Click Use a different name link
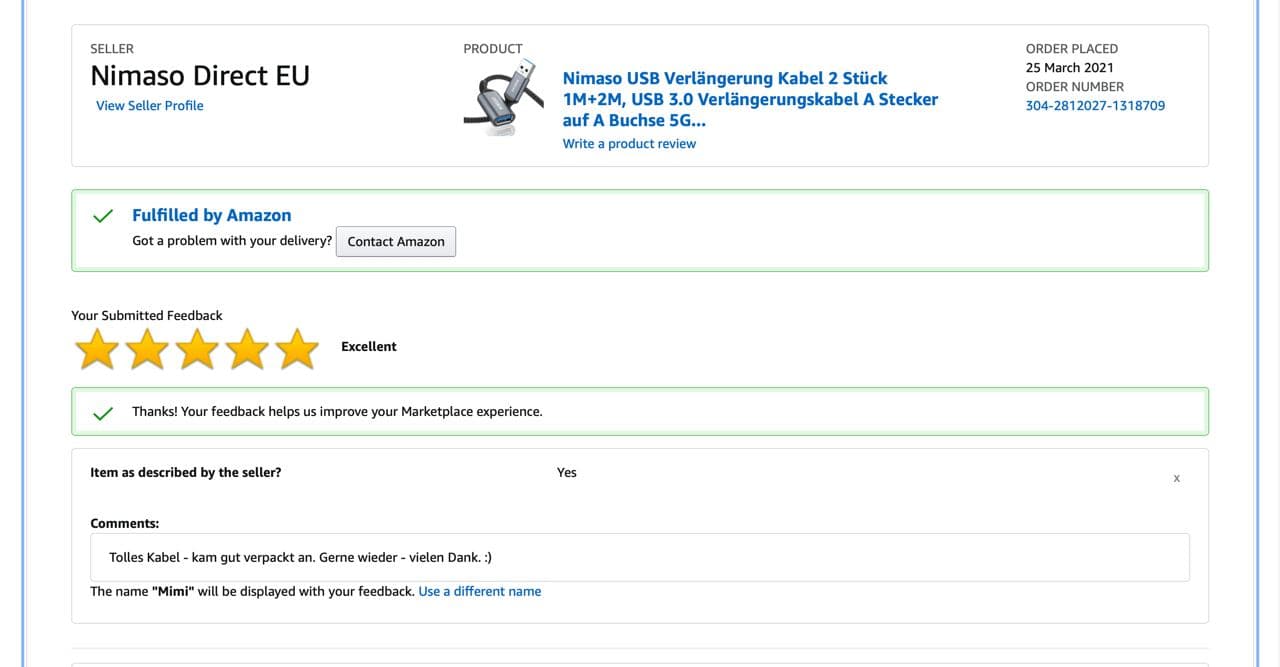The height and width of the screenshot is (667, 1280). click(479, 592)
